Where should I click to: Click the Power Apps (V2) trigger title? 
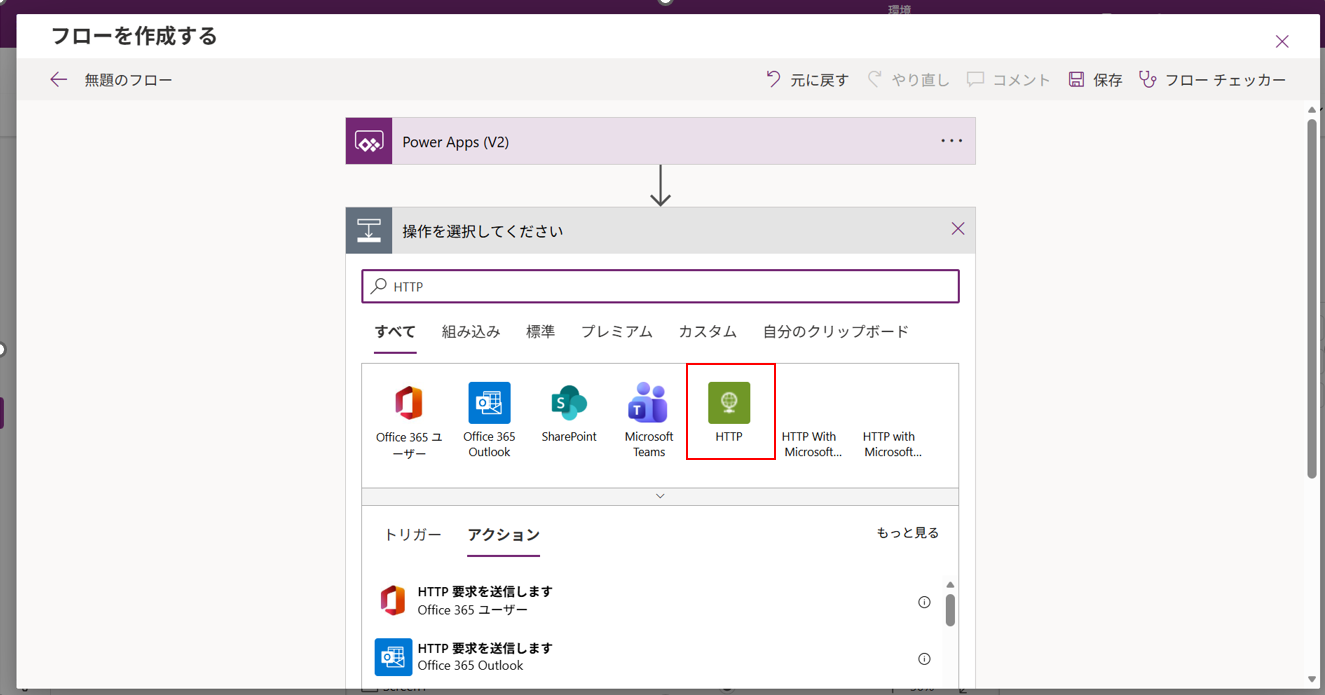click(455, 142)
